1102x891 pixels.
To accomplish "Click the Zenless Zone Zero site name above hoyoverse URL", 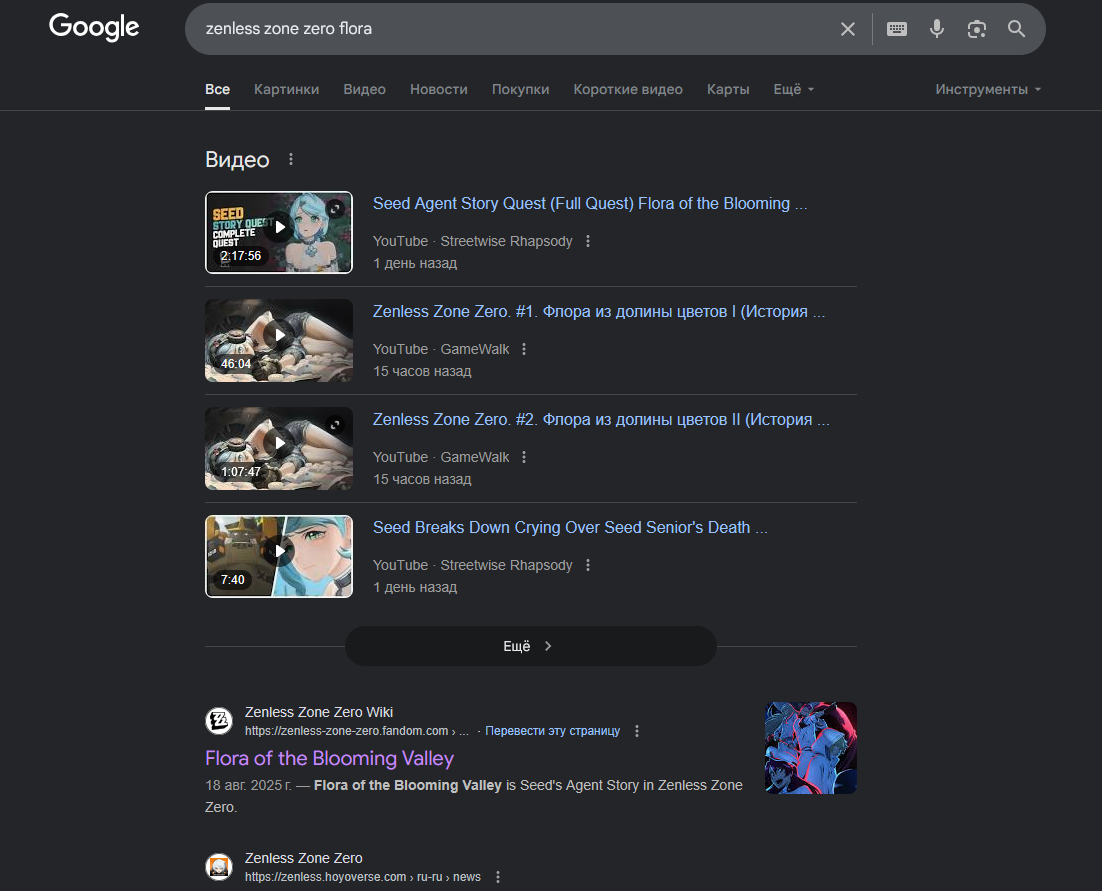I will point(304,858).
